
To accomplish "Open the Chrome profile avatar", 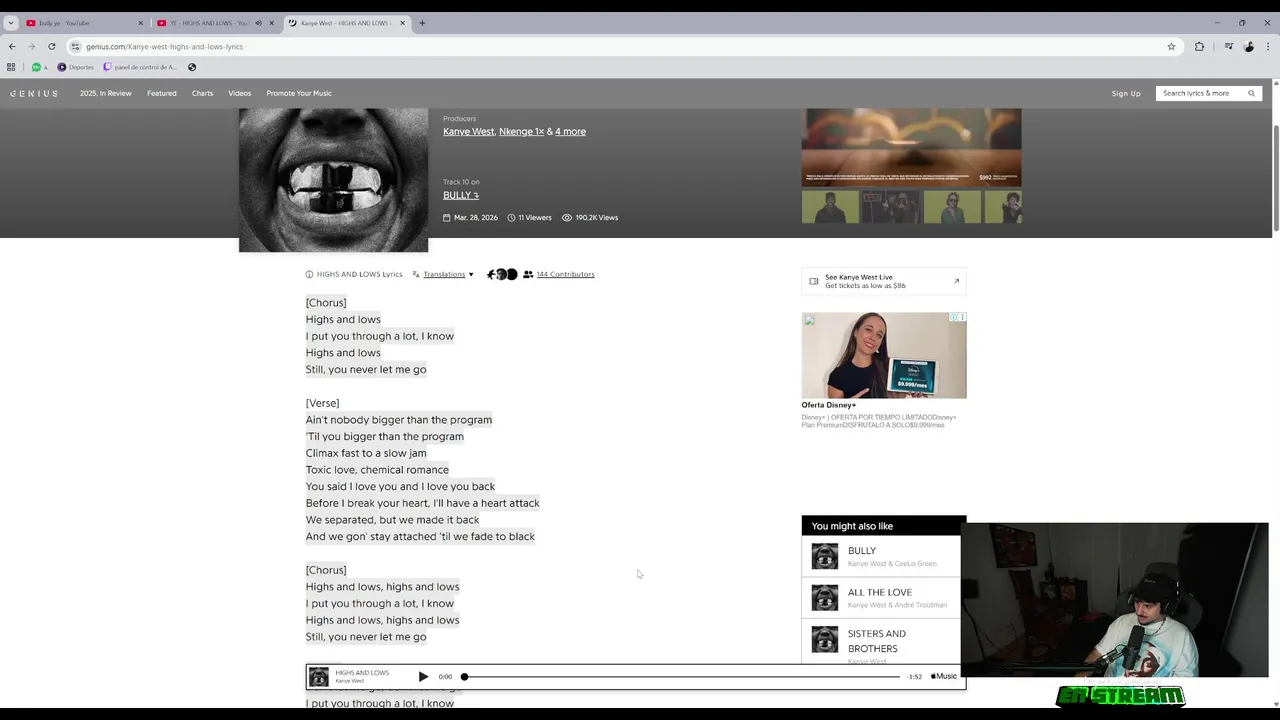I will pyautogui.click(x=1249, y=46).
